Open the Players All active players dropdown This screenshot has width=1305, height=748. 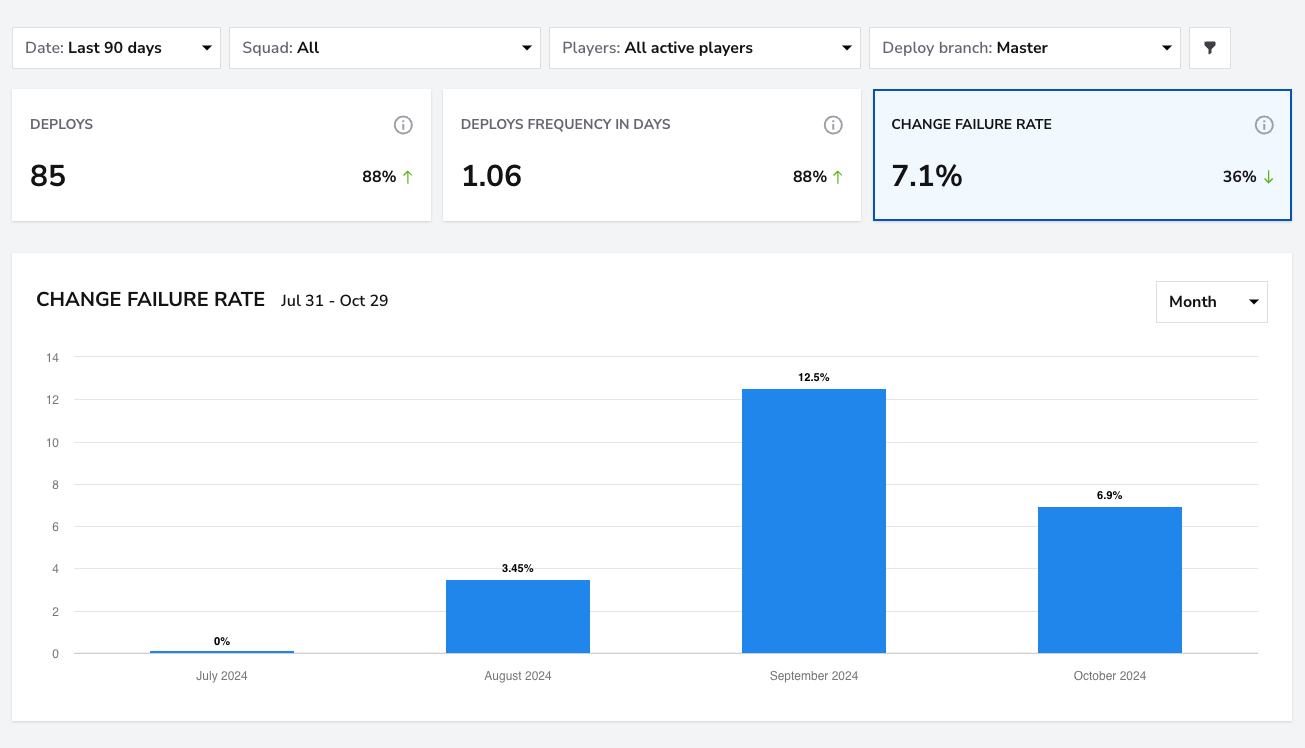(x=705, y=48)
